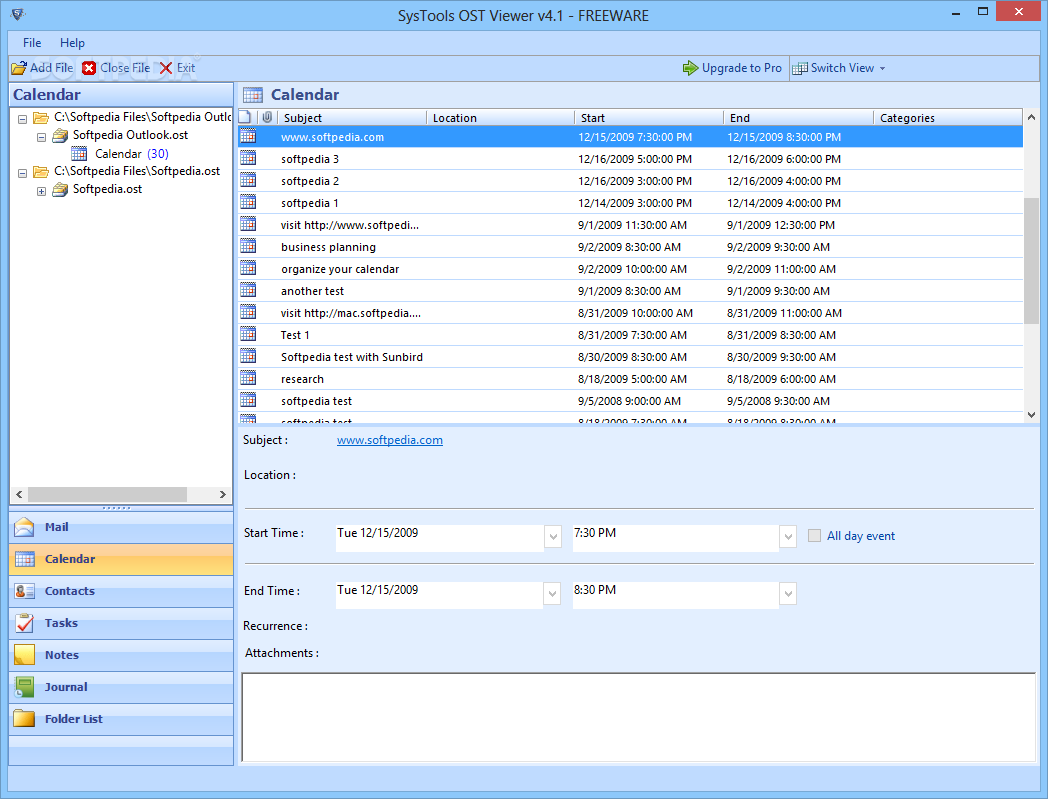Toggle the All day event checkbox

(x=814, y=536)
